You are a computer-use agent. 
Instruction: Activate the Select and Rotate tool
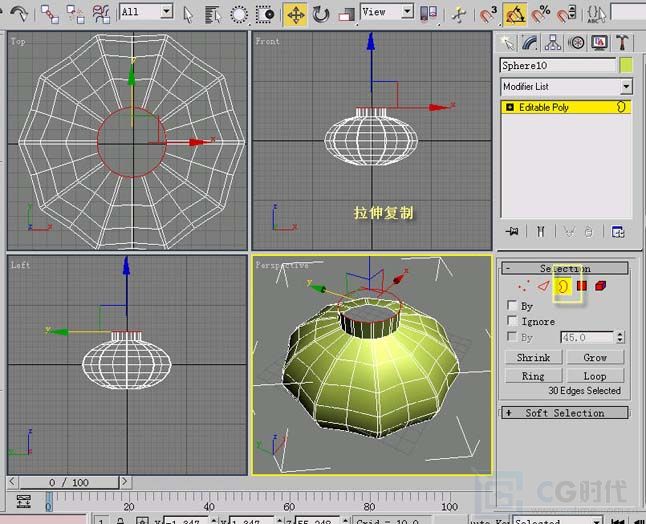[x=321, y=15]
